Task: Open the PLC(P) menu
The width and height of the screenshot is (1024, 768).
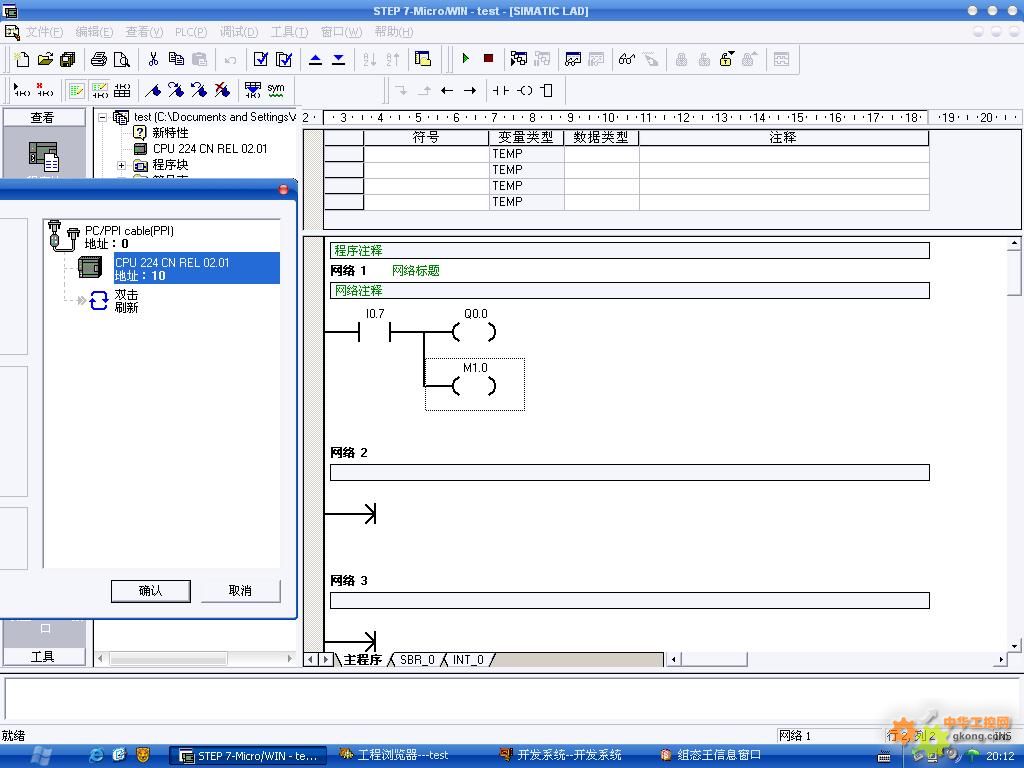Action: pyautogui.click(x=191, y=32)
